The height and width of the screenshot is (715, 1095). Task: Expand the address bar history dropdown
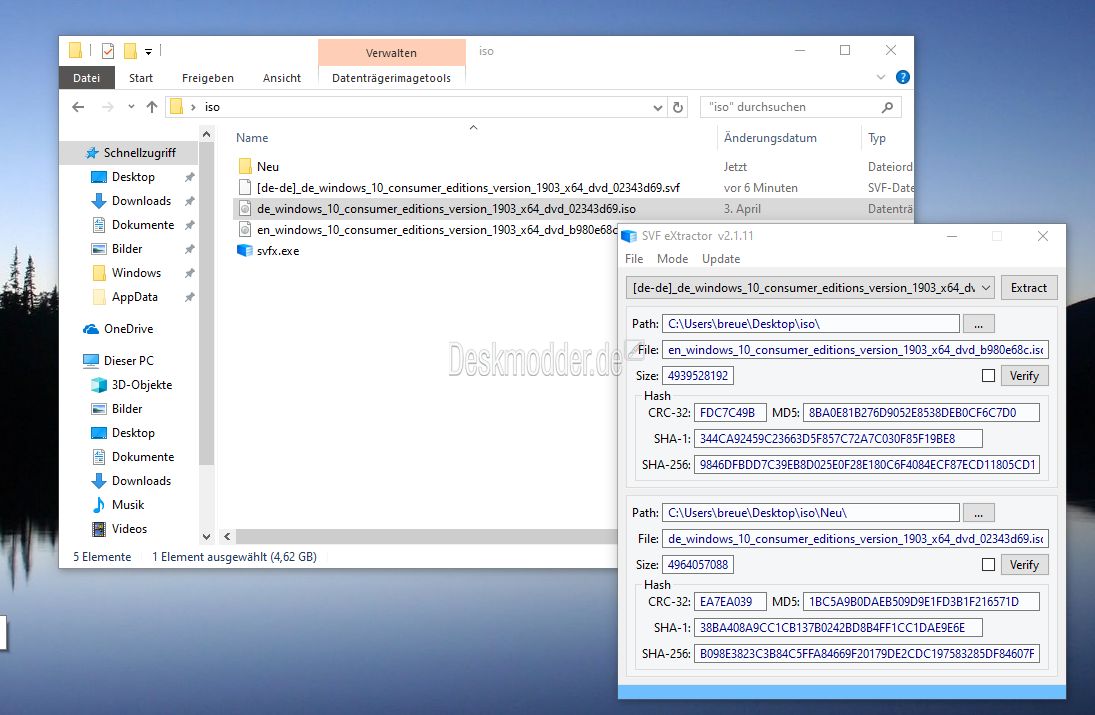[657, 108]
